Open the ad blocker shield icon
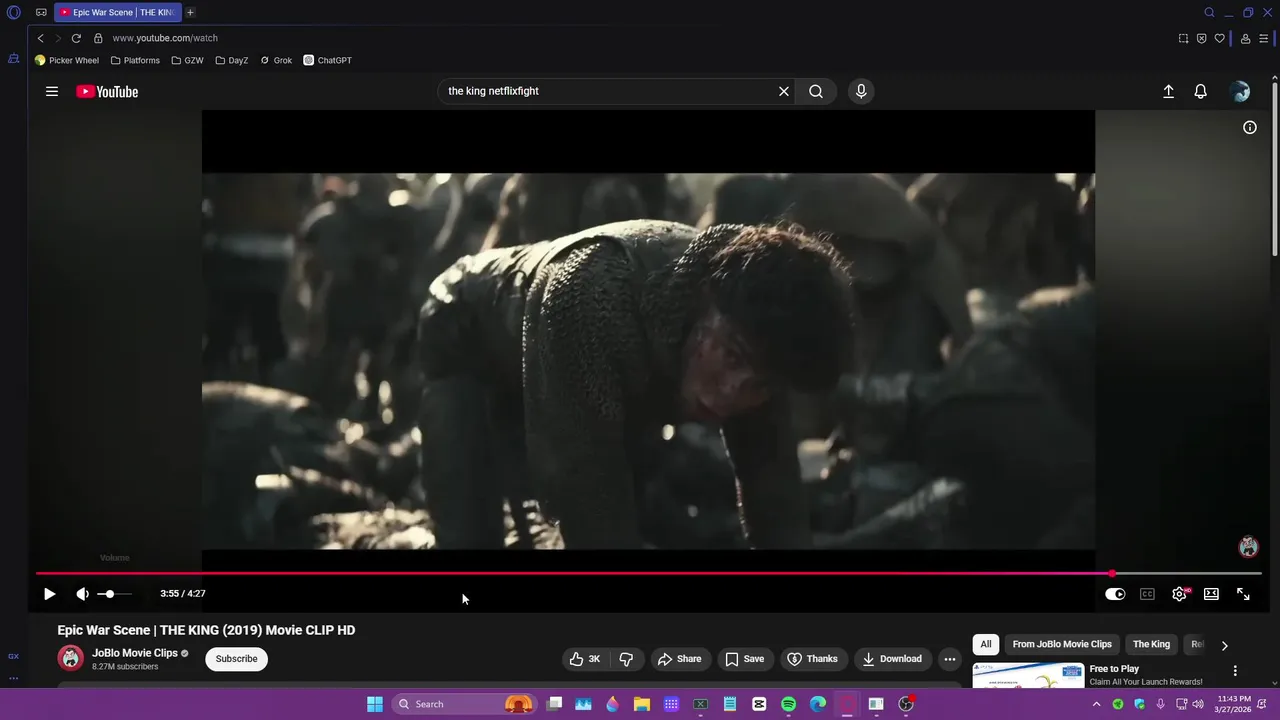This screenshot has width=1280, height=720. [x=1202, y=38]
